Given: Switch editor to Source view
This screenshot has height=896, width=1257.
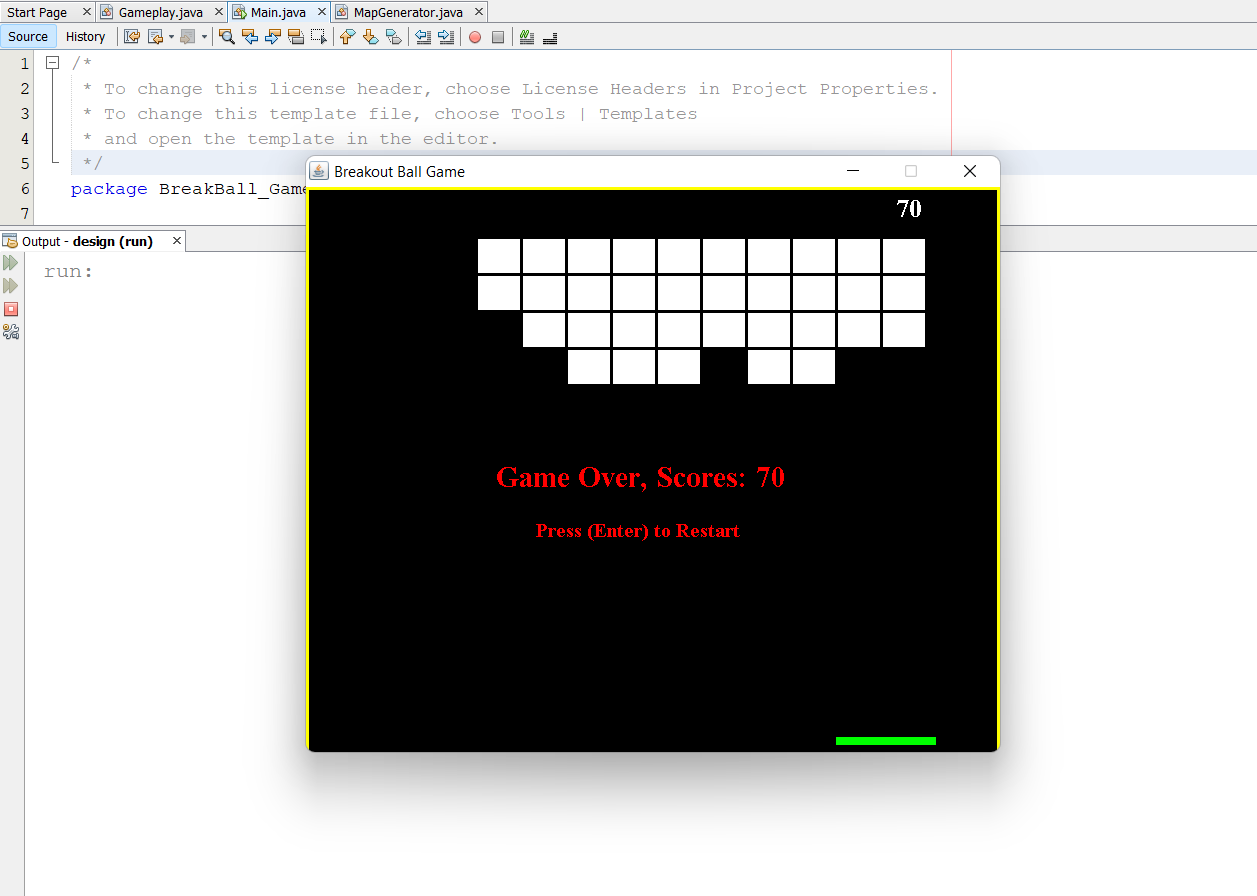Looking at the screenshot, I should pyautogui.click(x=28, y=37).
